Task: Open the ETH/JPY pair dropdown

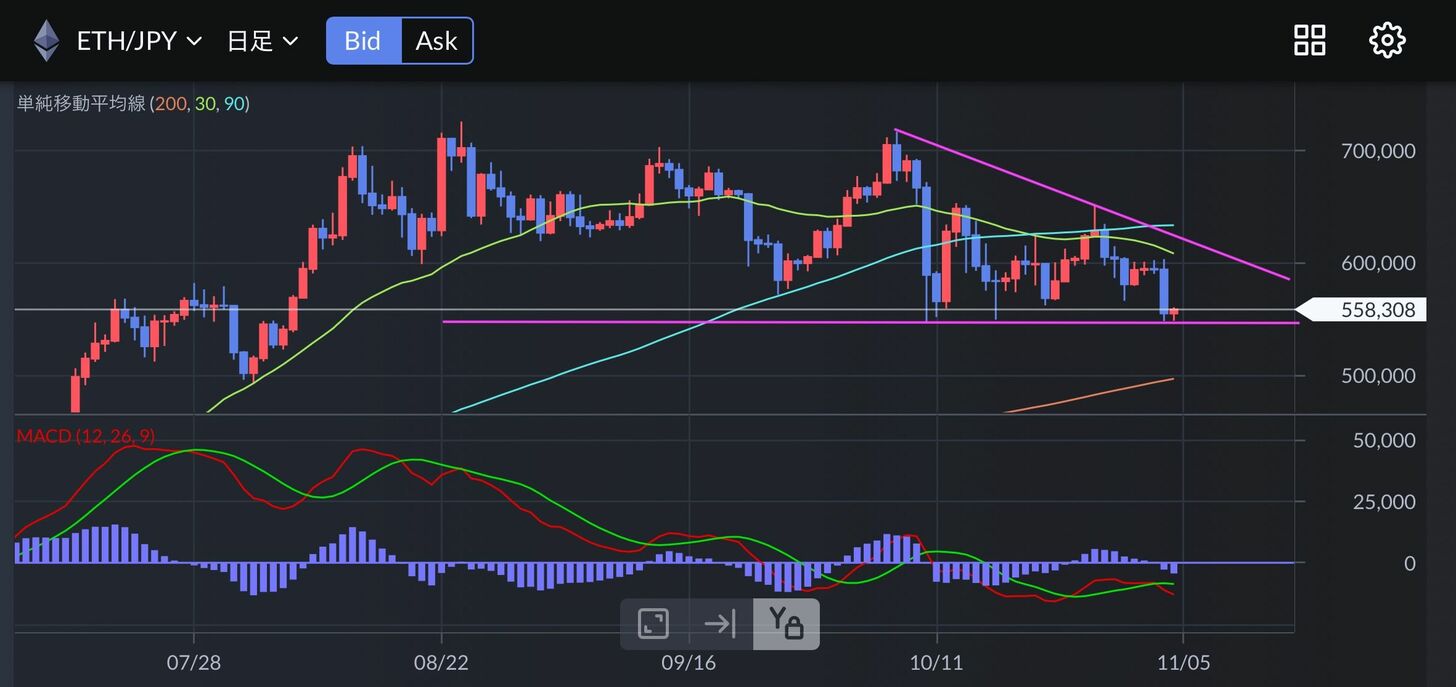Action: (x=139, y=41)
